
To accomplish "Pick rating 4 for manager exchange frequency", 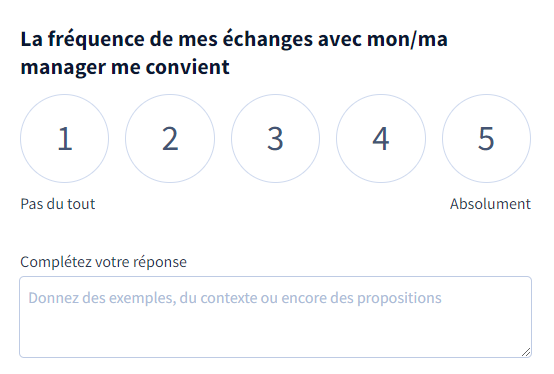I will (x=381, y=138).
